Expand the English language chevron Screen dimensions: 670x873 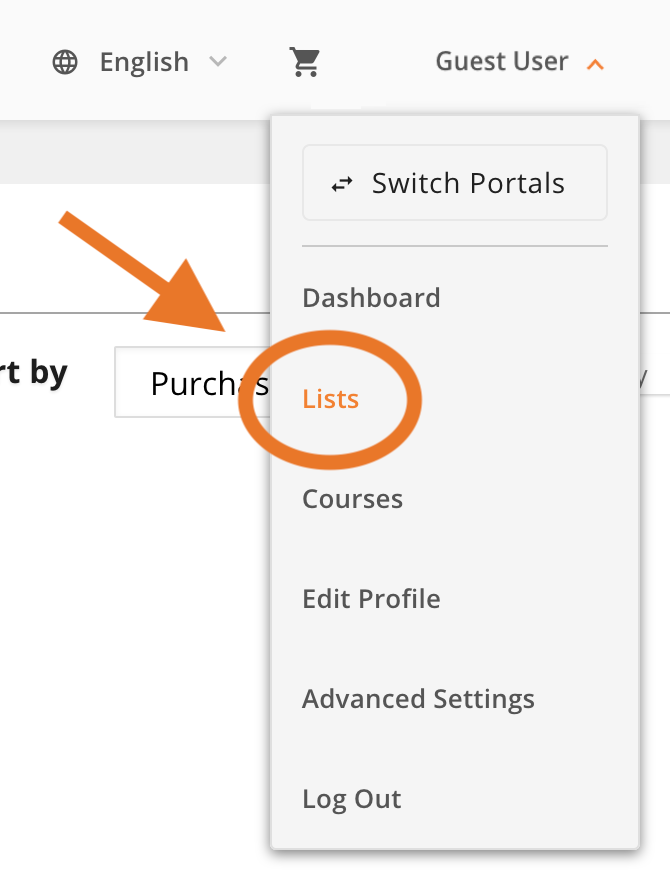point(218,61)
